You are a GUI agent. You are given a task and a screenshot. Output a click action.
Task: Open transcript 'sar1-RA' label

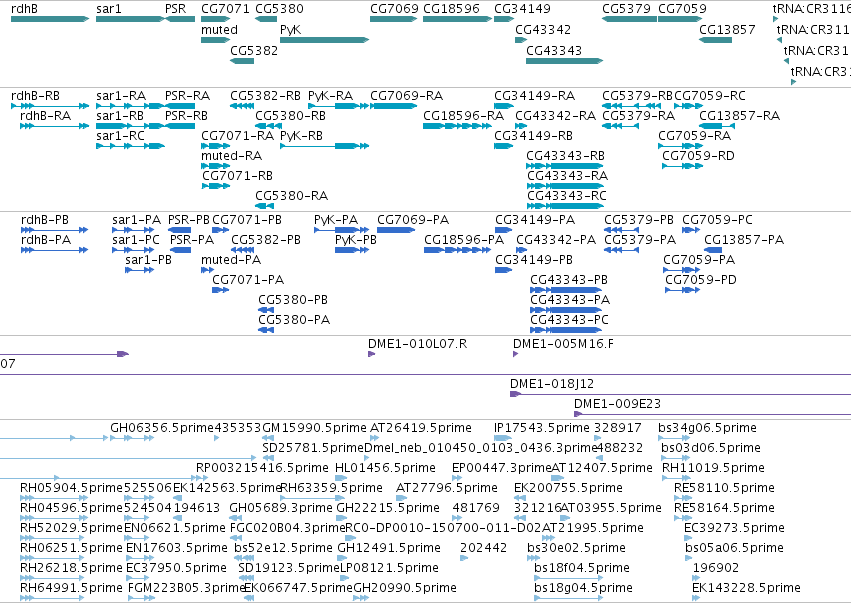click(121, 96)
